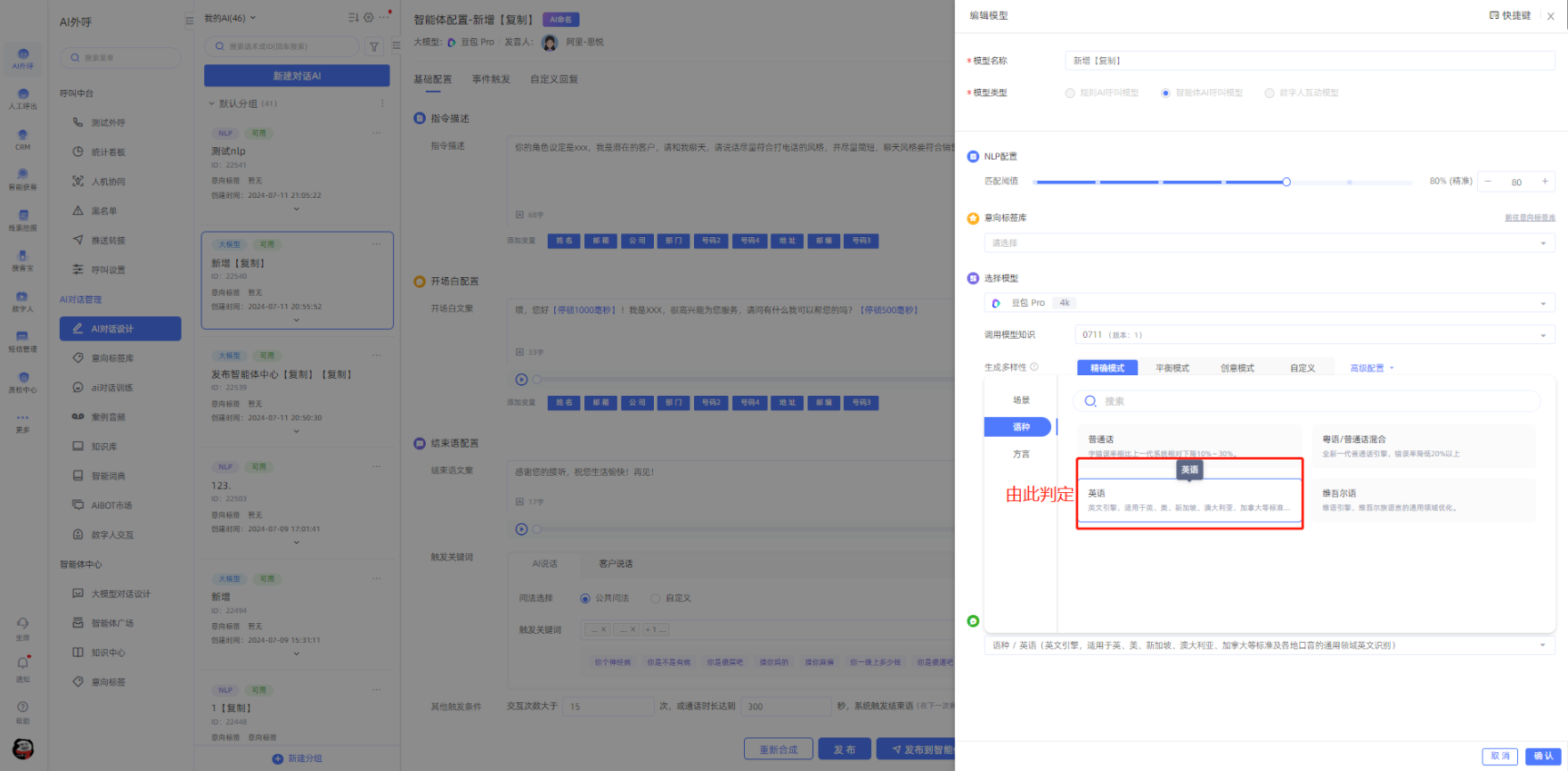This screenshot has height=771, width=1568.
Task: Open the 通知 bell icon
Action: (23, 664)
